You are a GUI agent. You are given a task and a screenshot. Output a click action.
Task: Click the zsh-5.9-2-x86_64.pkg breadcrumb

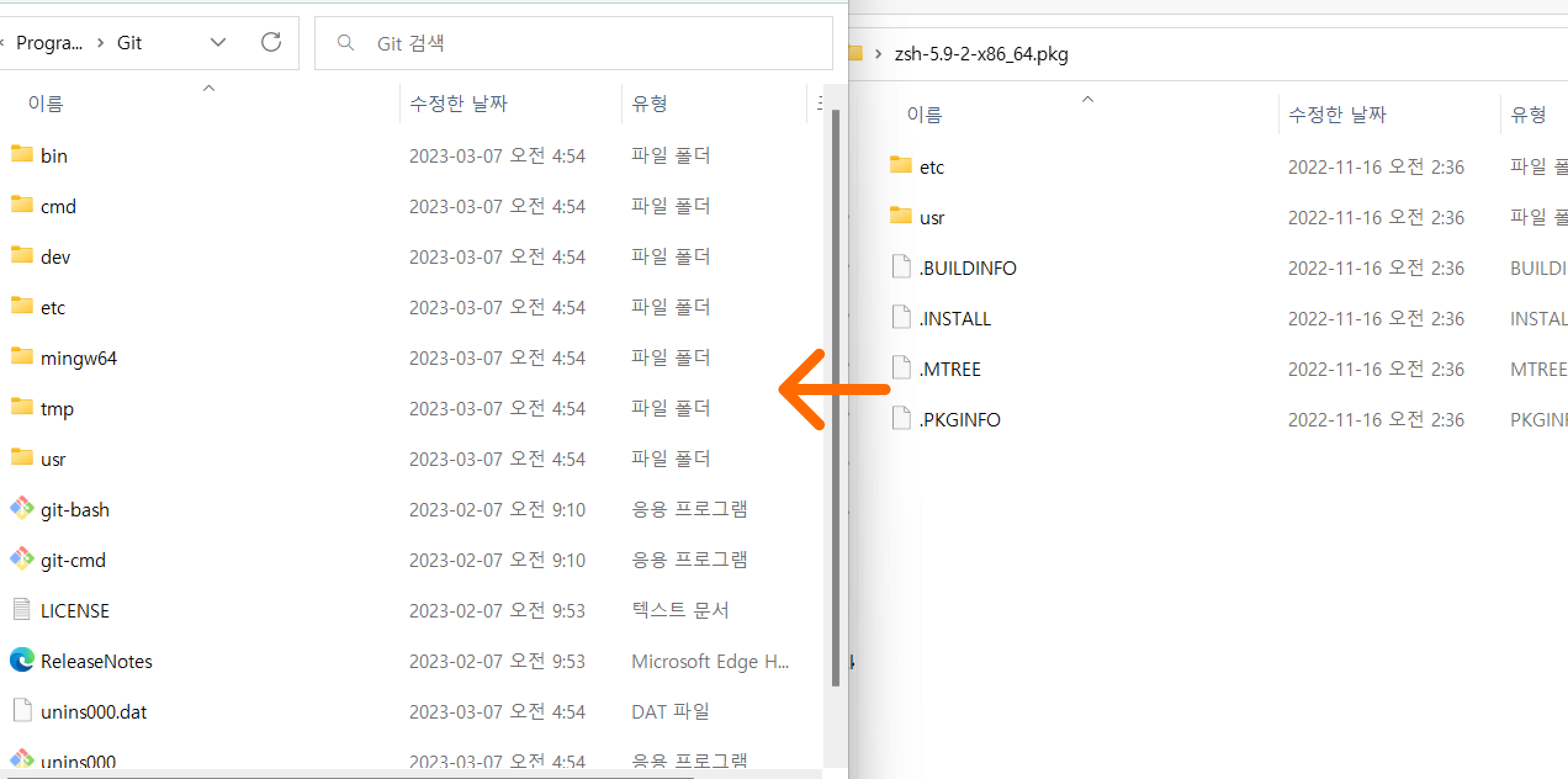coord(981,54)
